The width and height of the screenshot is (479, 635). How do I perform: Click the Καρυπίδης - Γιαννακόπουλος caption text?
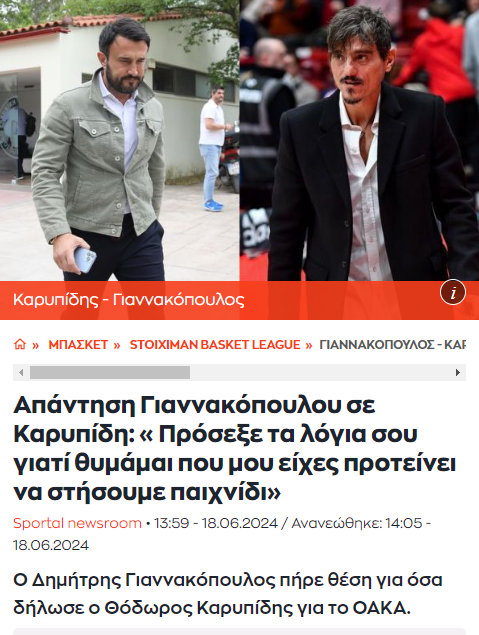pyautogui.click(x=129, y=300)
